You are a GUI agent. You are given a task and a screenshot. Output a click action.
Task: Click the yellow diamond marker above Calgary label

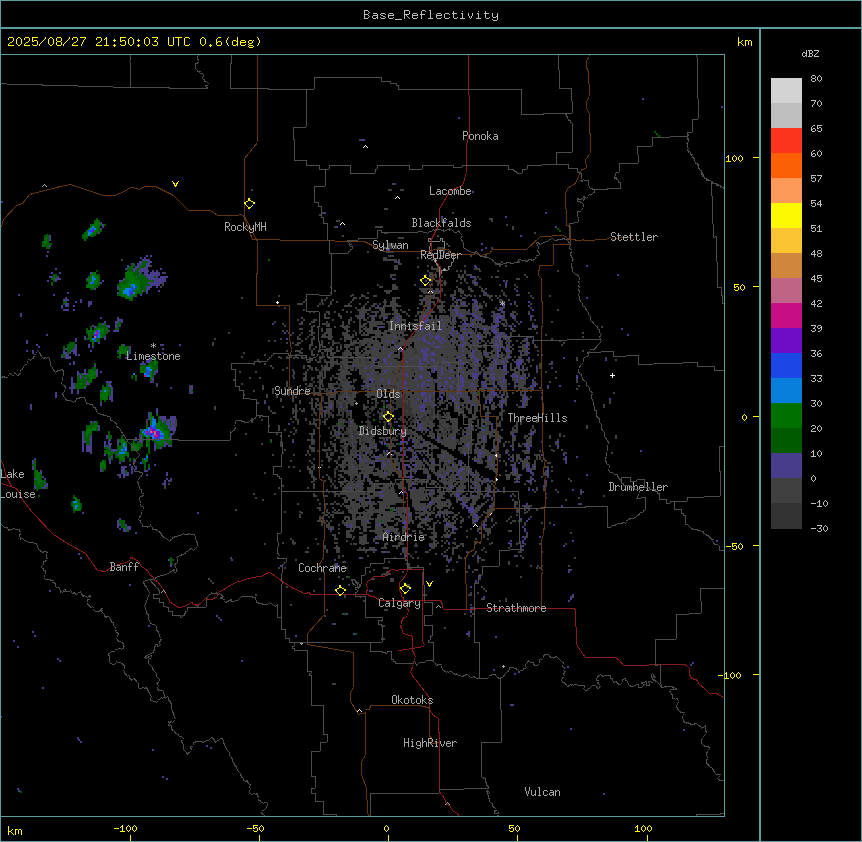[x=405, y=589]
